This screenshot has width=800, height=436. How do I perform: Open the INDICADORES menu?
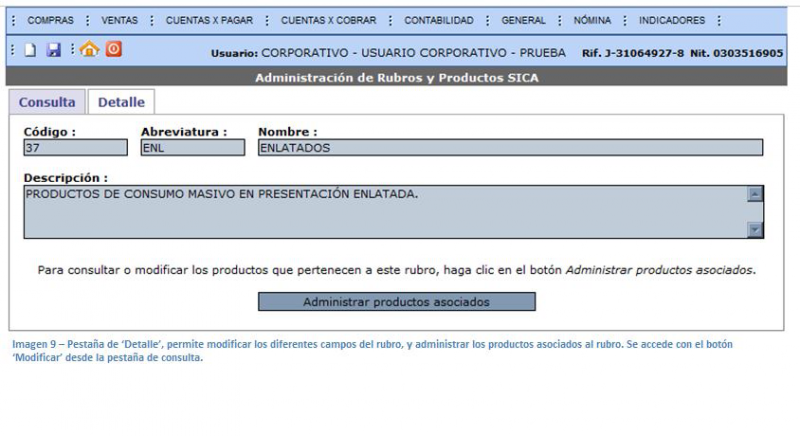672,20
